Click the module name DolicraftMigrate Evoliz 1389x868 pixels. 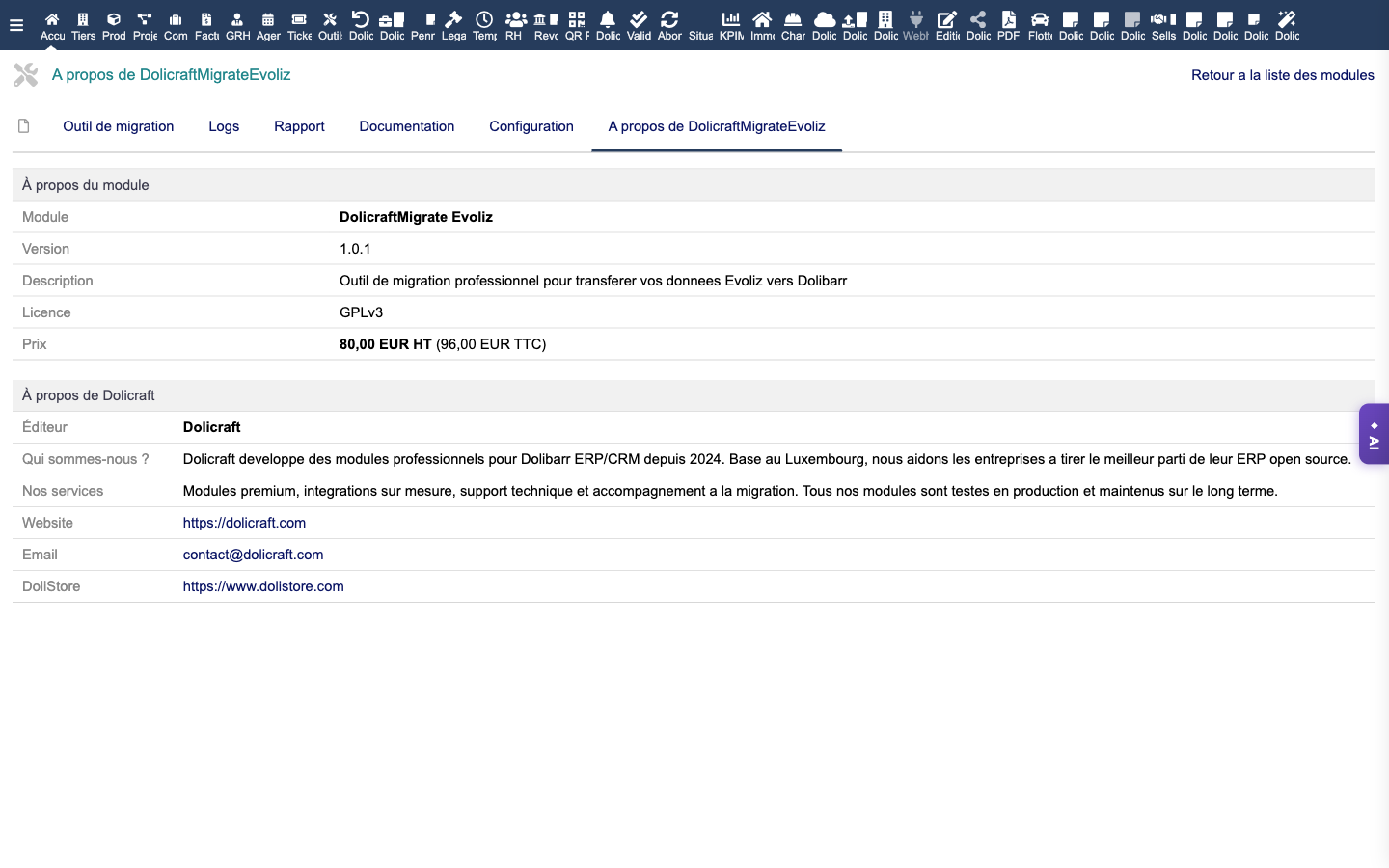416,217
